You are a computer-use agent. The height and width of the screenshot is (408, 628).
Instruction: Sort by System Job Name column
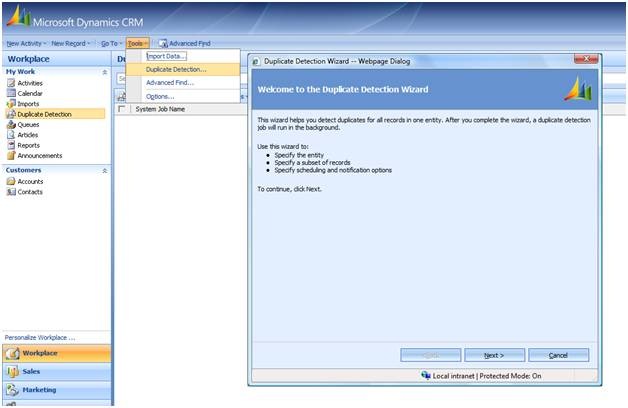(160, 109)
